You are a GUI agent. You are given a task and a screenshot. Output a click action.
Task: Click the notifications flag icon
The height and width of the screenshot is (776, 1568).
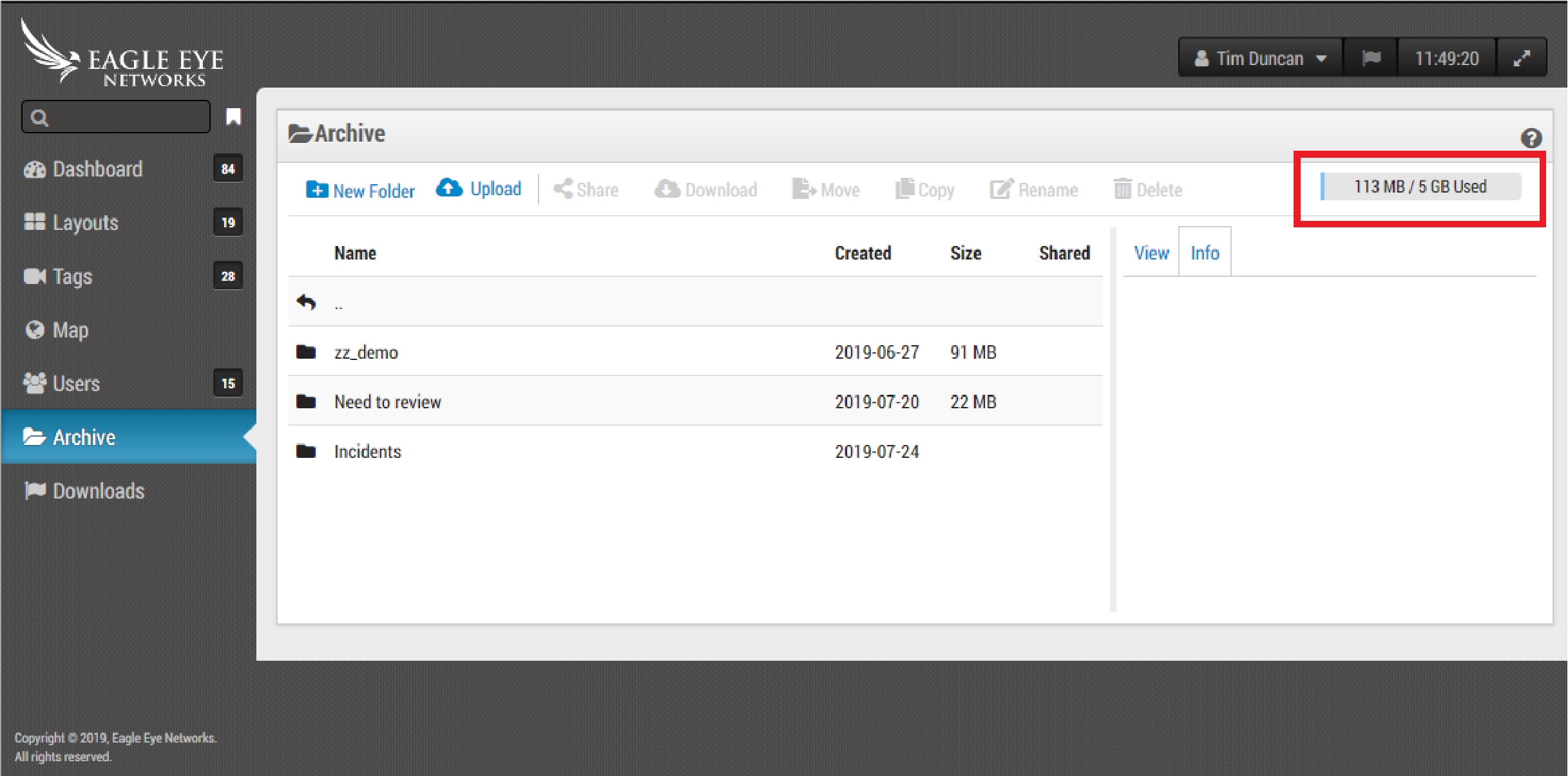click(1371, 59)
